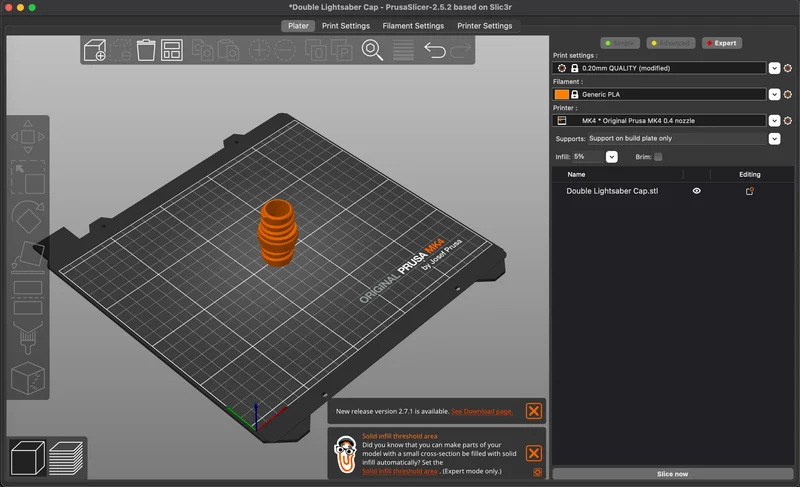This screenshot has width=800, height=487.
Task: Expand the Print settings preset dropdown
Action: [x=774, y=68]
